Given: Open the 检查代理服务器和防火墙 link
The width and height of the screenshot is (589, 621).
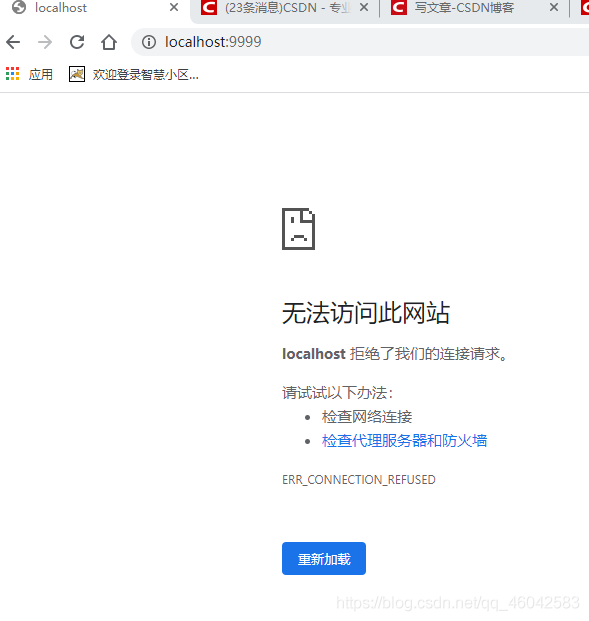Looking at the screenshot, I should coord(404,440).
